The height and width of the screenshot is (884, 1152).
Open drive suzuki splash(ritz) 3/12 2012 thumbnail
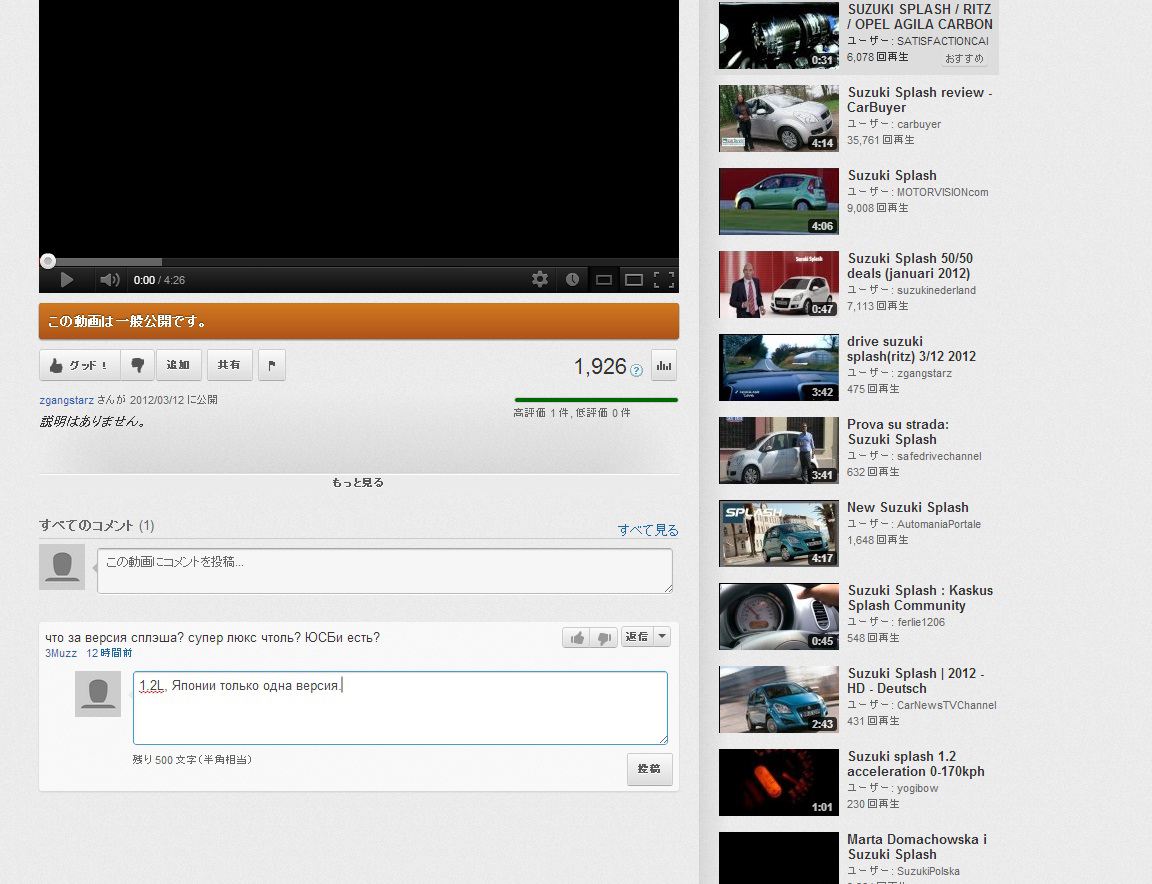pyautogui.click(x=779, y=367)
